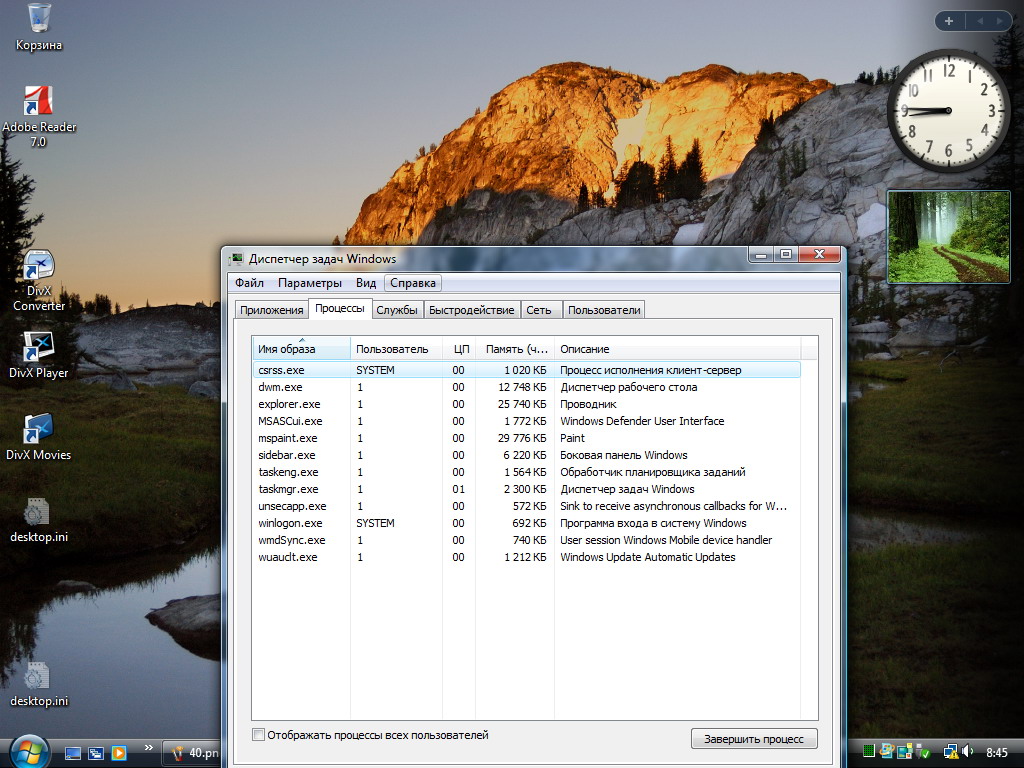Select the wuauclt.exe process row

click(x=526, y=556)
